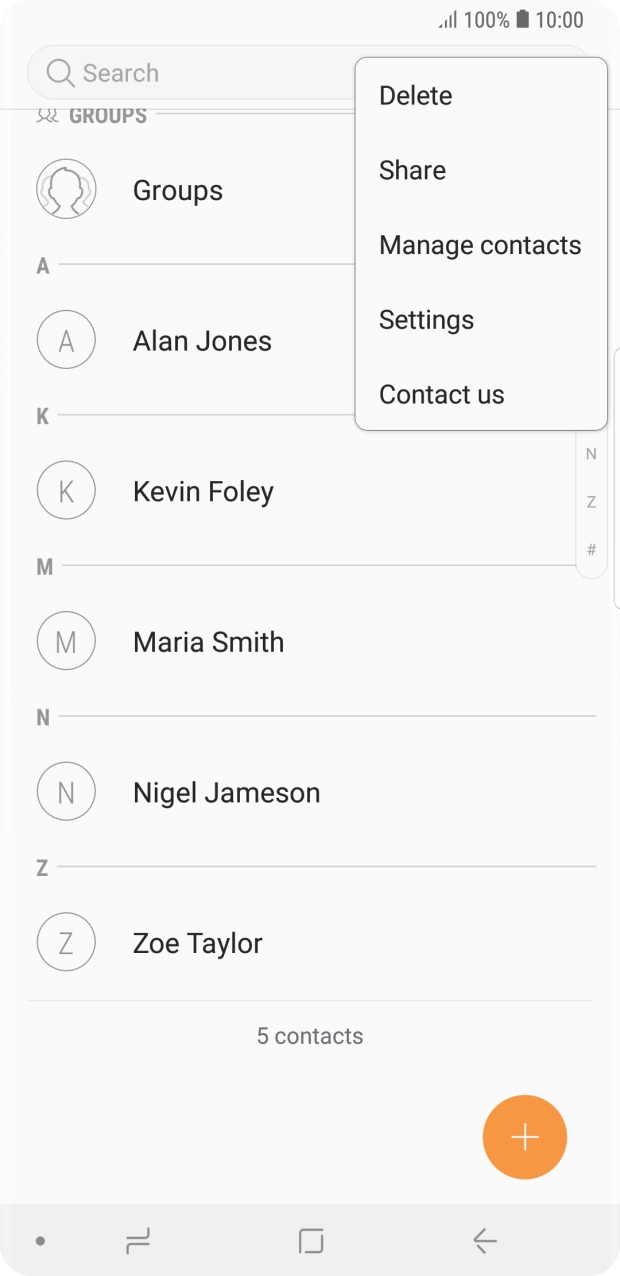Tap Maria Smith's contact avatar circle

[66, 641]
